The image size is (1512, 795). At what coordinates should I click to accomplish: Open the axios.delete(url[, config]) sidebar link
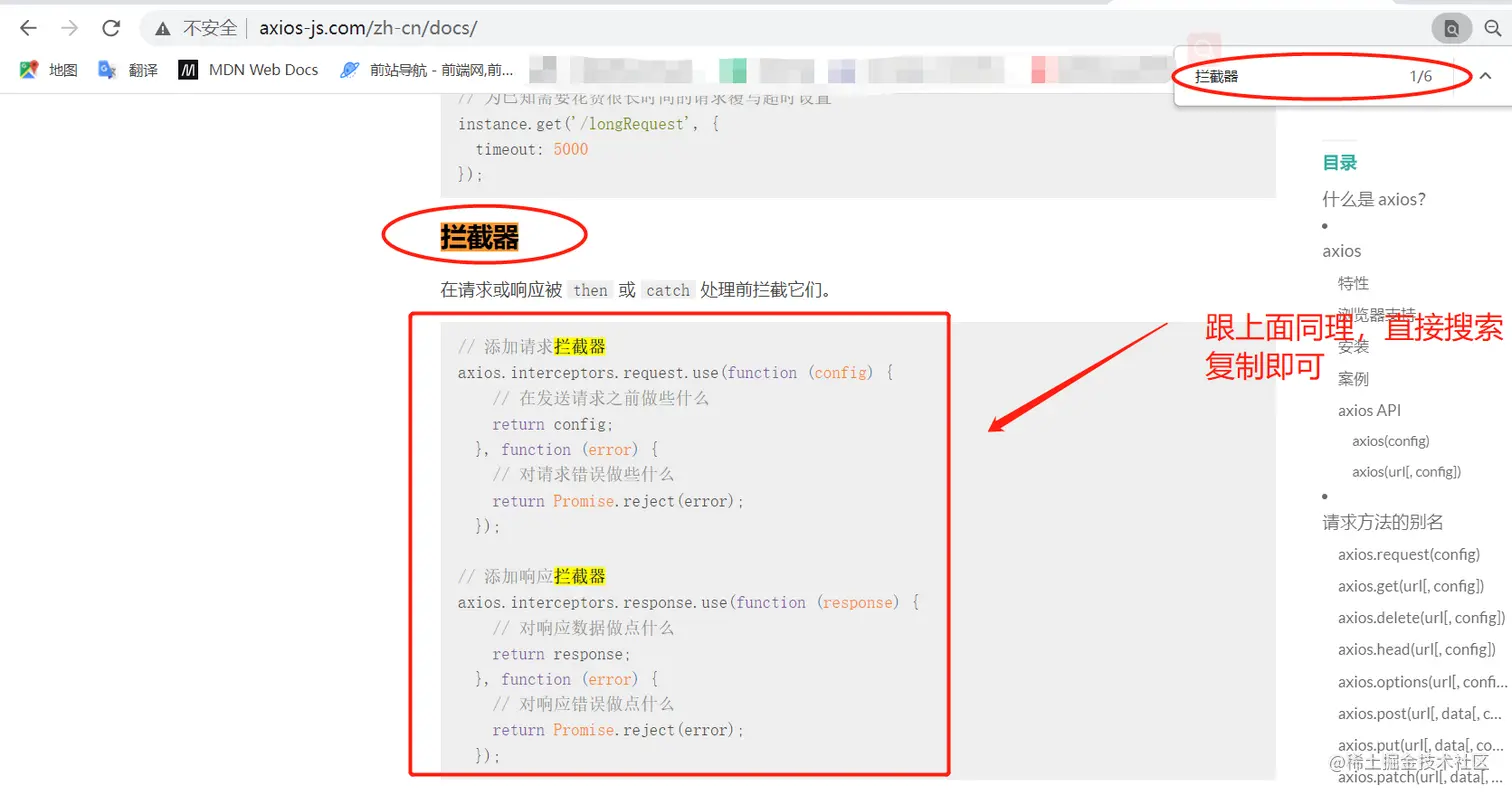pyautogui.click(x=1421, y=618)
